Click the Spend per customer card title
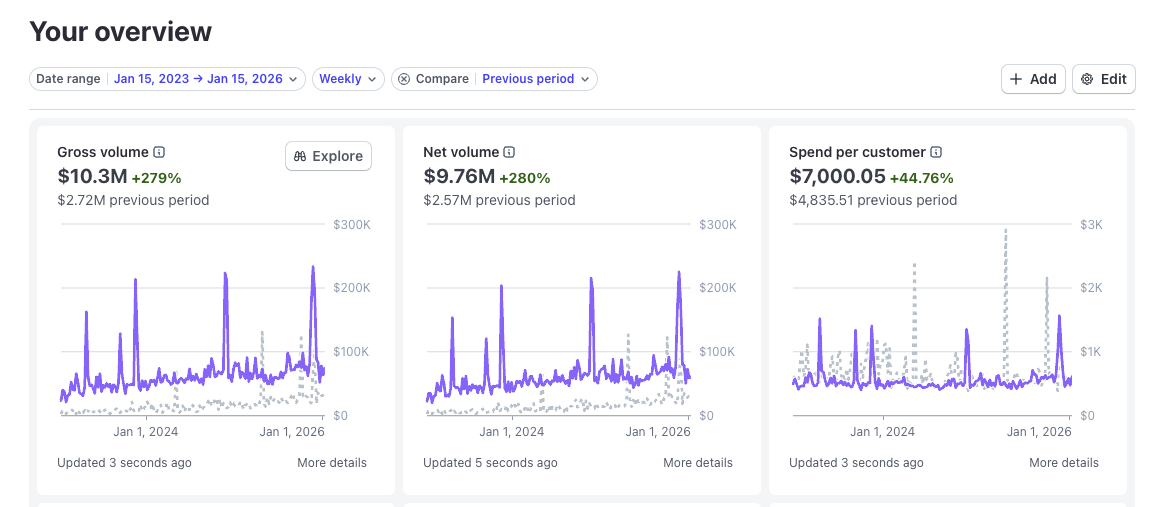 coord(857,152)
